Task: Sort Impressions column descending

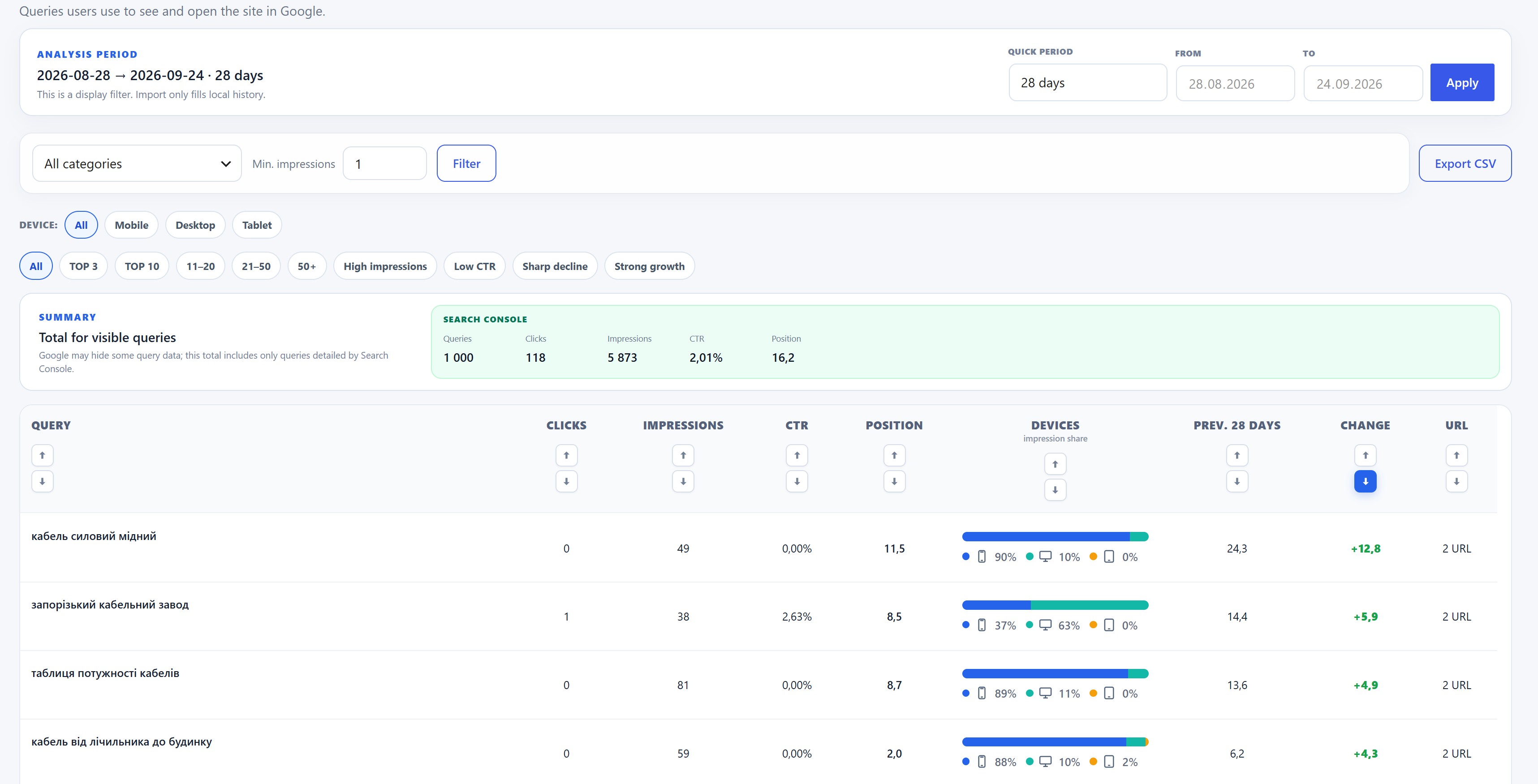Action: click(683, 481)
